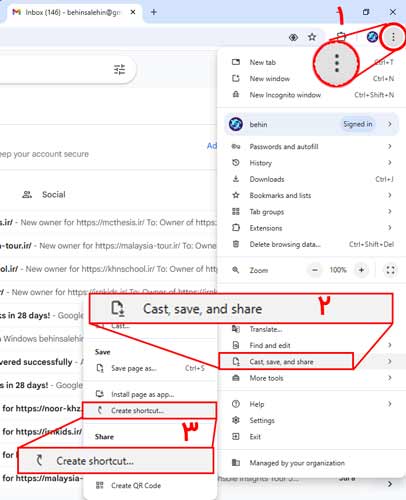Click the Tab groups grid icon

[x=236, y=211]
